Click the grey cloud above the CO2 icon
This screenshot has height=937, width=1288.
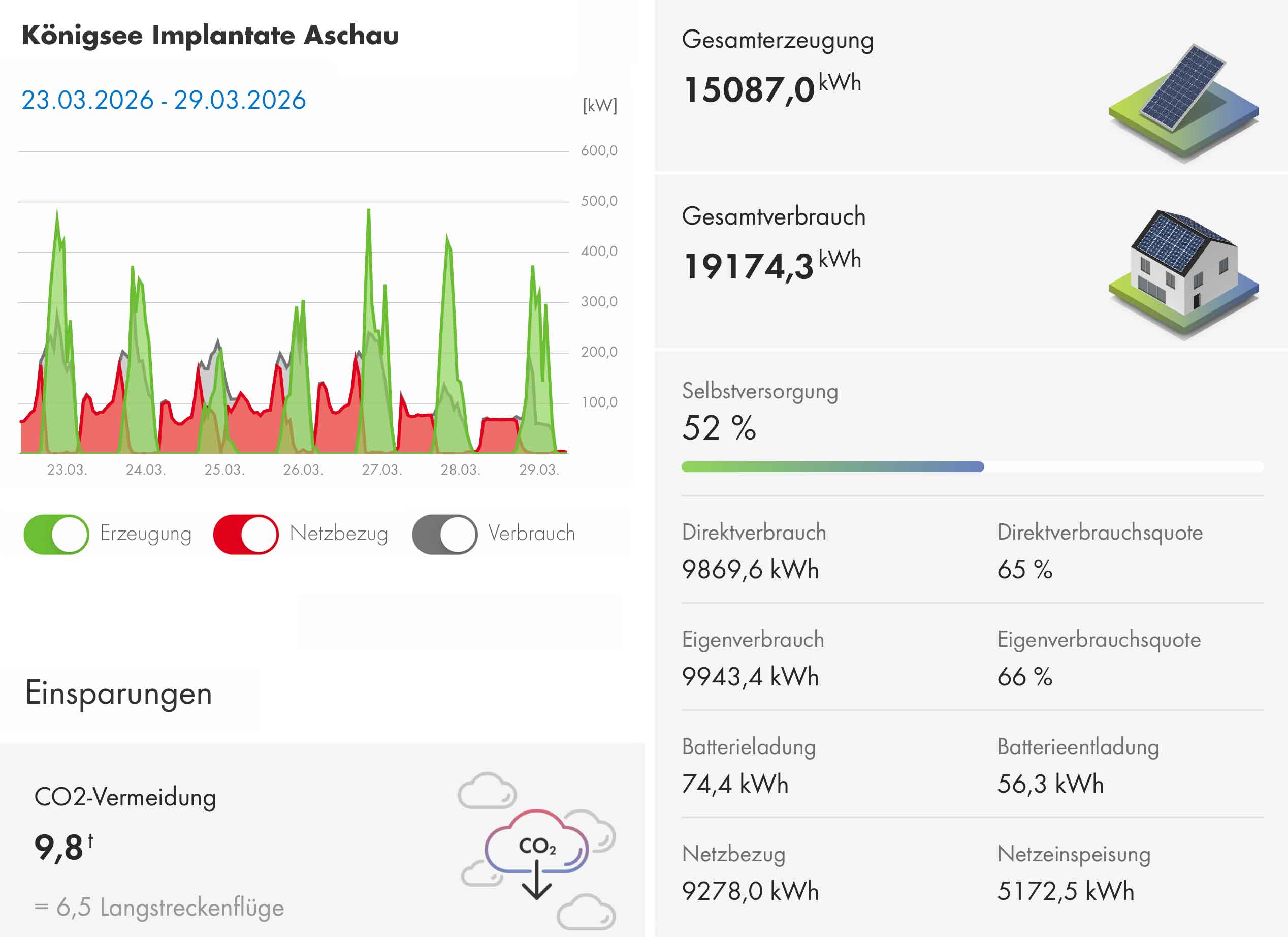point(487,790)
